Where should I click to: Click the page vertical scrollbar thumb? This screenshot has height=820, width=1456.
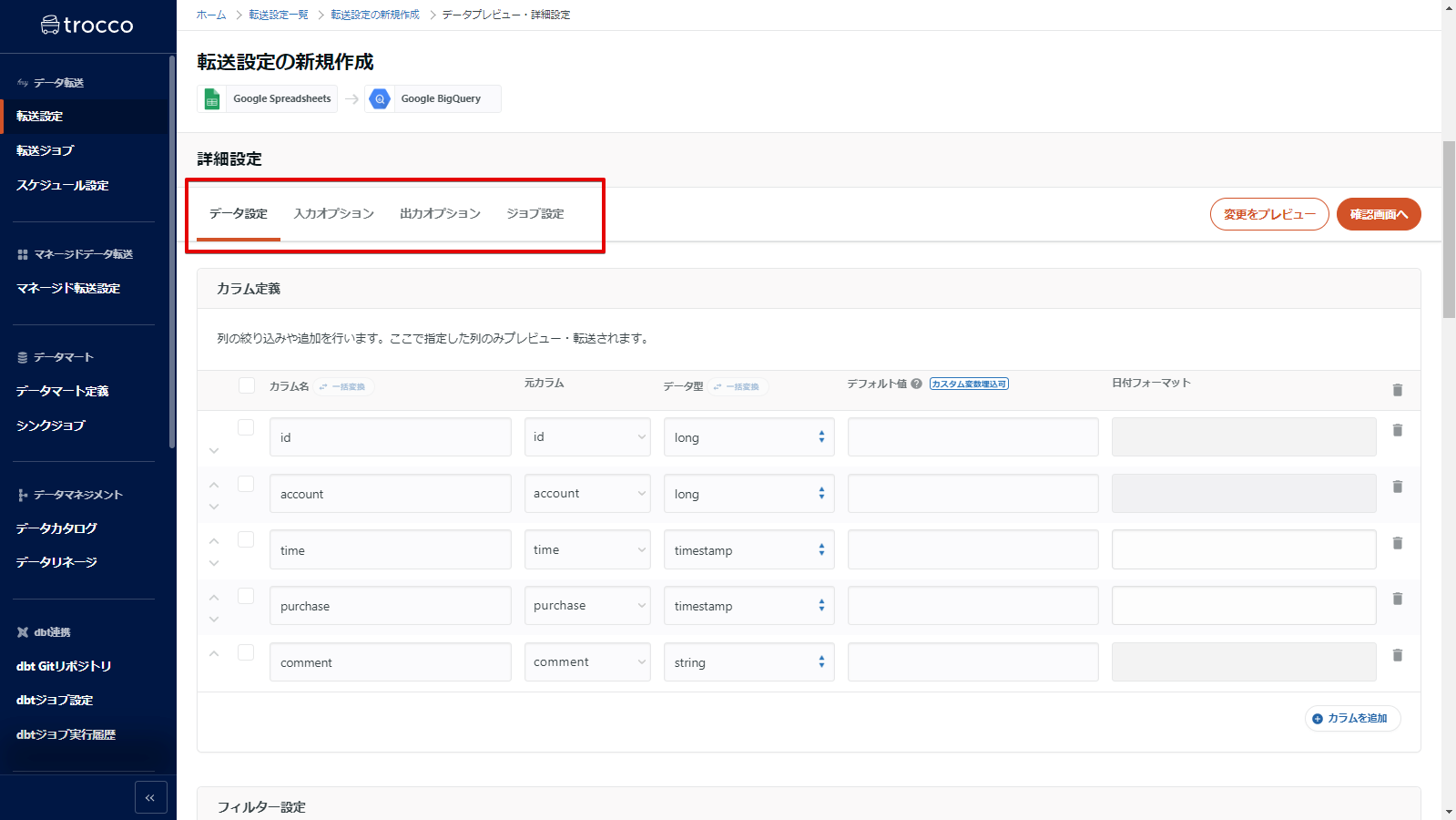pos(1449,230)
